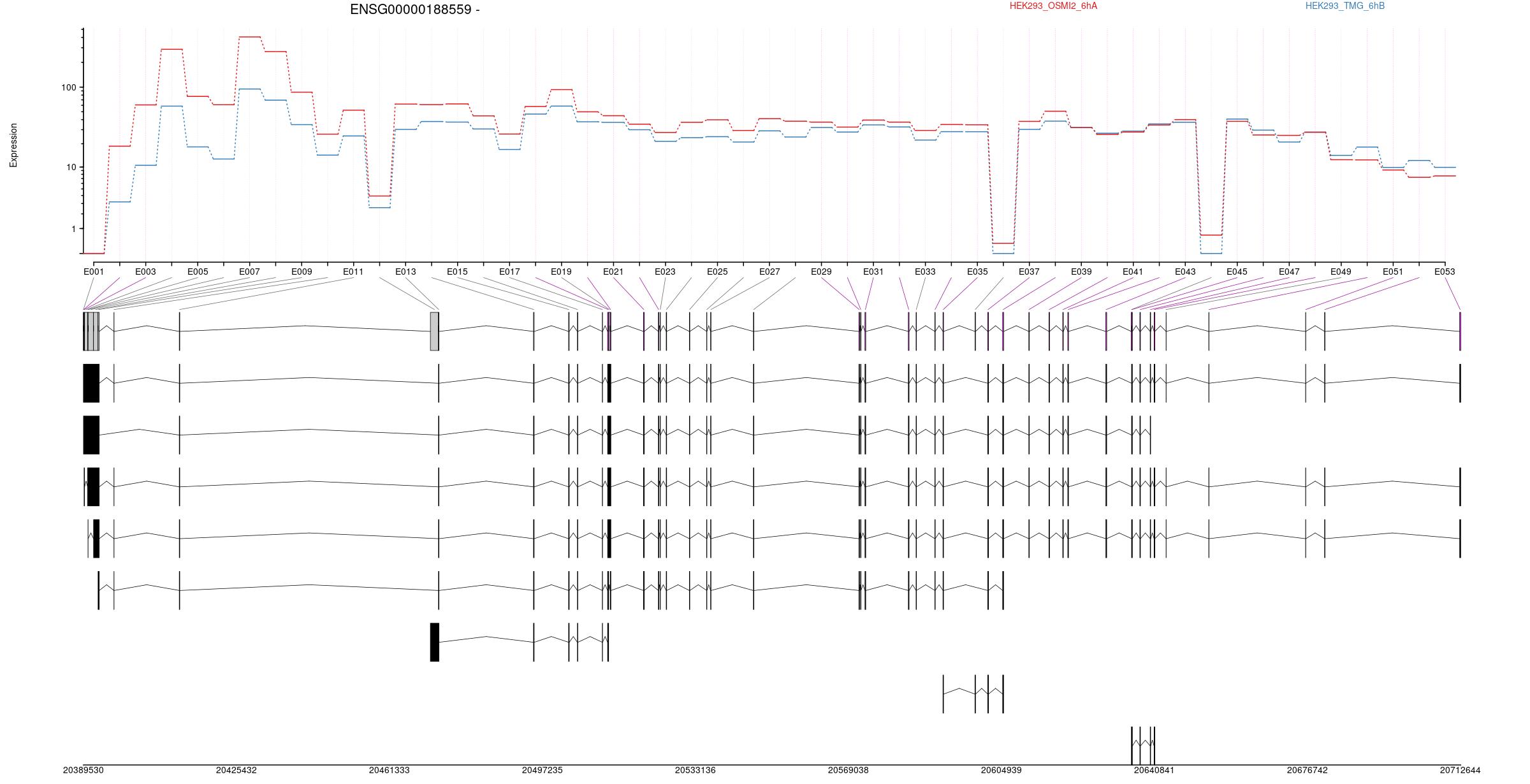The height and width of the screenshot is (784, 1530).
Task: Click genomic coordinate 20497235
Action: pos(542,771)
